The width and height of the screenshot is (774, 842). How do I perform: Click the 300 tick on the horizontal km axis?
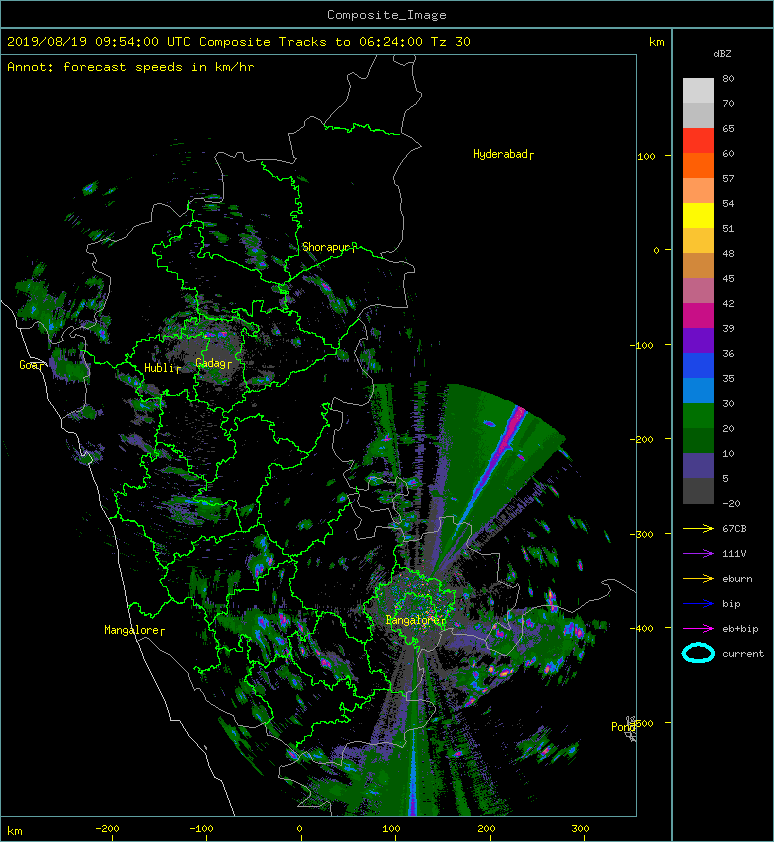[x=580, y=829]
